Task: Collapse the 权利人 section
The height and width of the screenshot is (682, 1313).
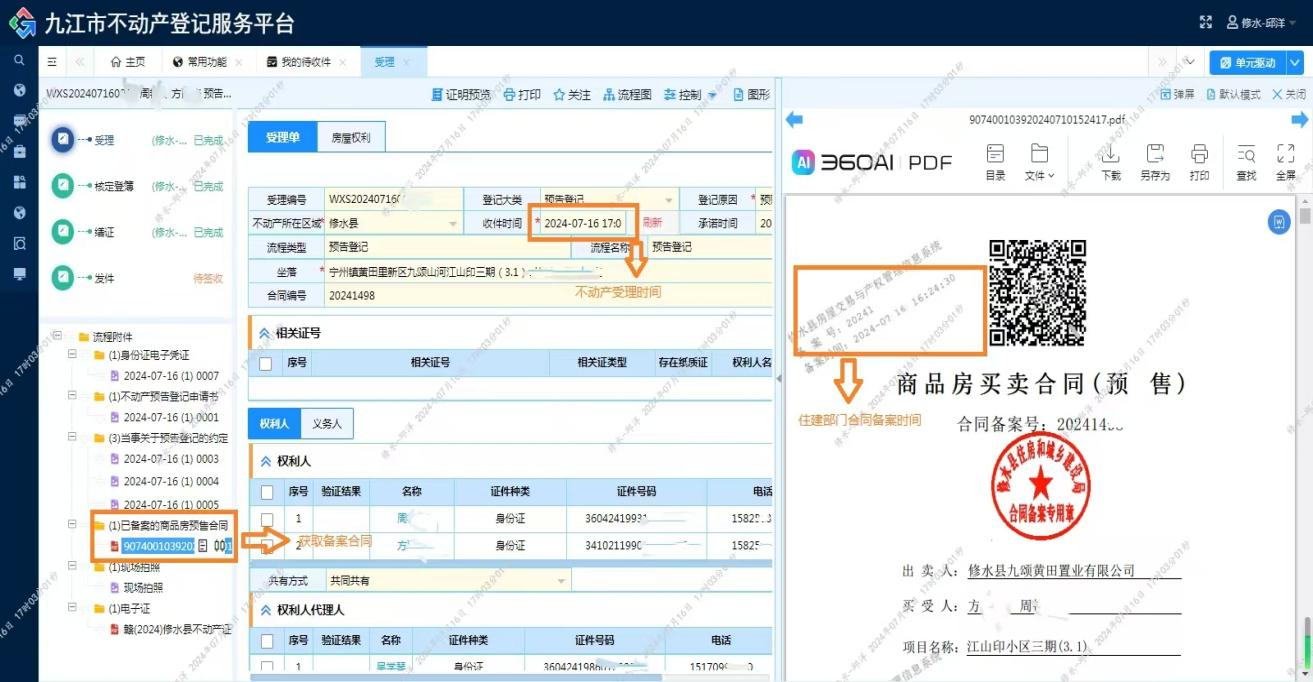Action: coord(265,461)
